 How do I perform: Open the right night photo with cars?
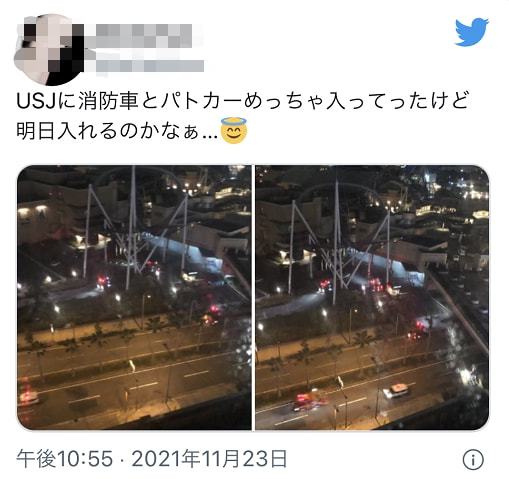click(x=372, y=297)
